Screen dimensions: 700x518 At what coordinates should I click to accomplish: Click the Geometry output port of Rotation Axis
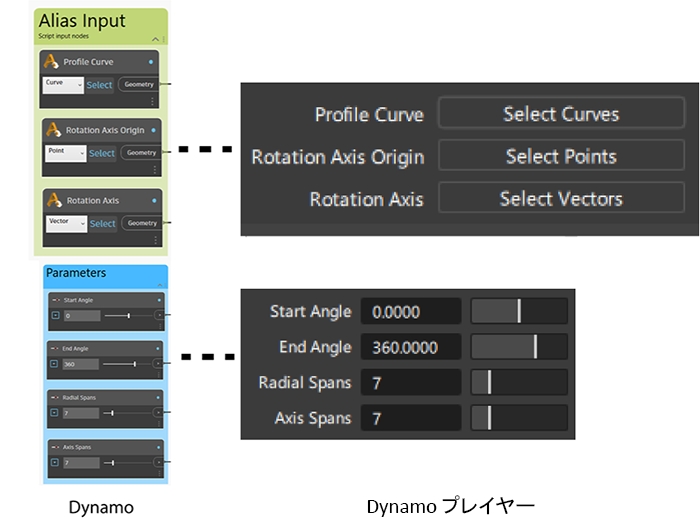click(142, 223)
